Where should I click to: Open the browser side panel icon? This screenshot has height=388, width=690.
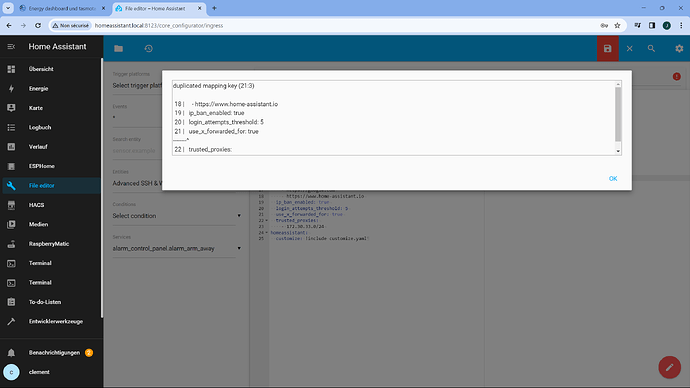coord(652,26)
